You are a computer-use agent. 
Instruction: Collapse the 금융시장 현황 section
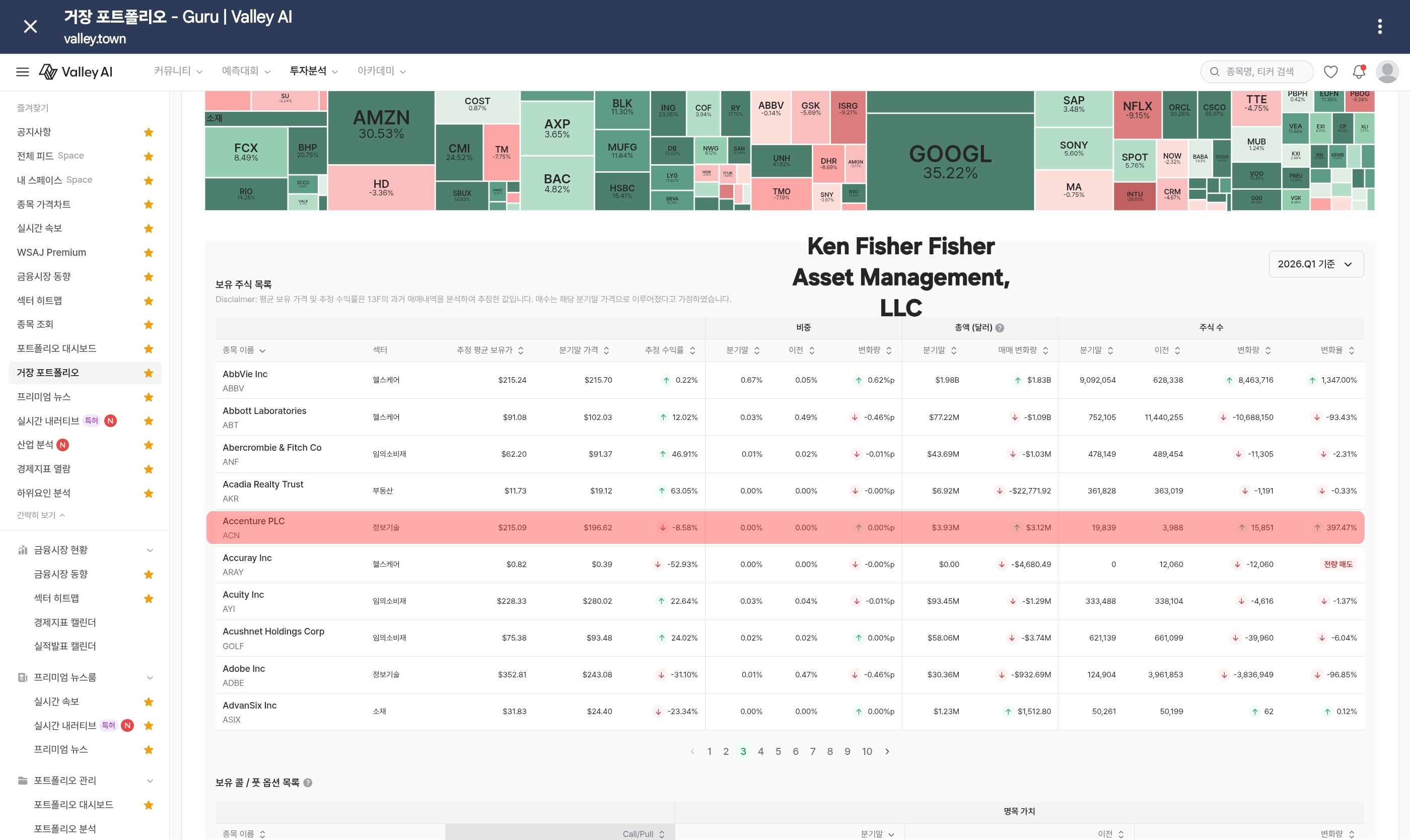(150, 550)
